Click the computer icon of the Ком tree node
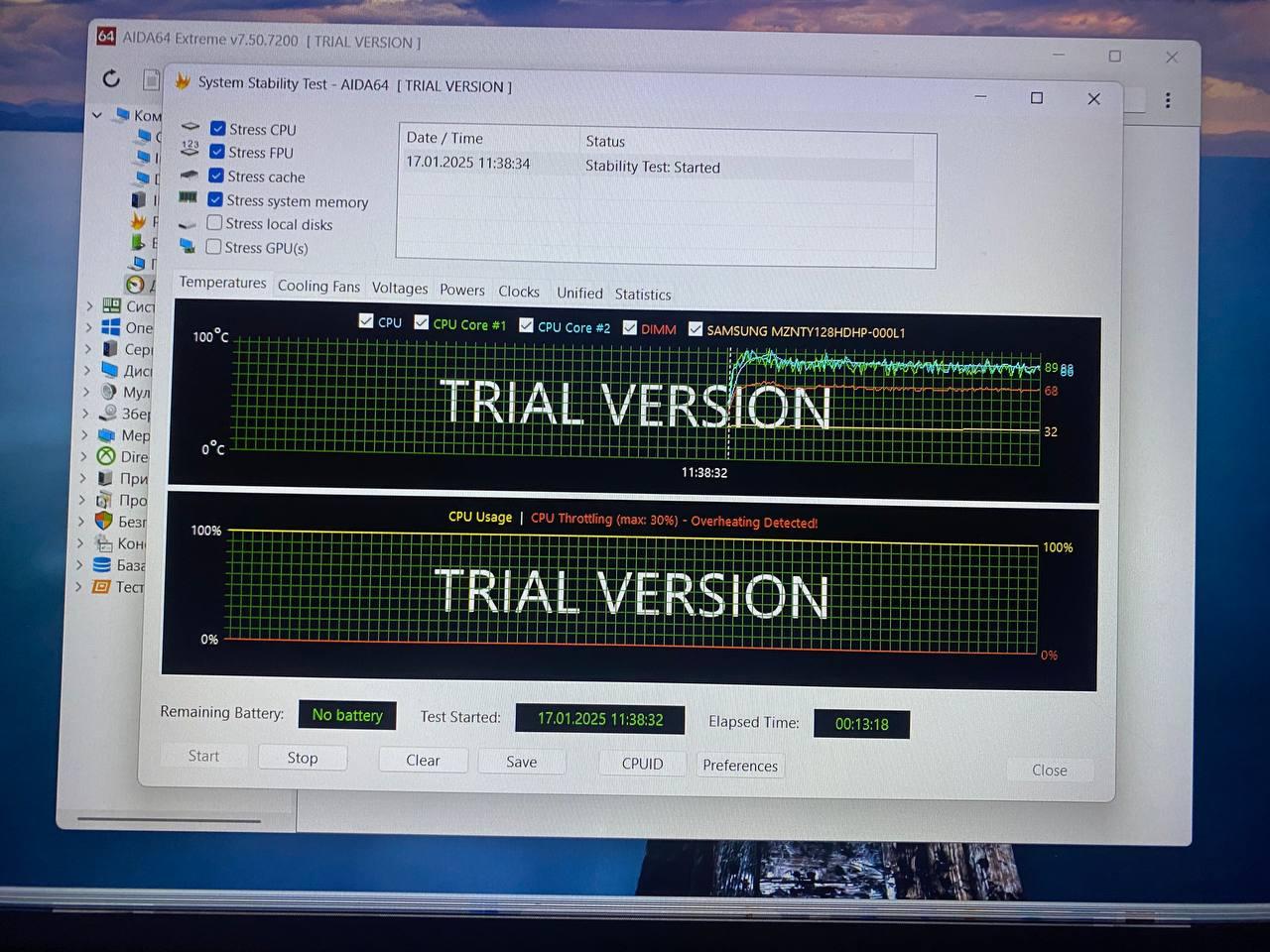Screen dimensions: 1270x952 coord(122,114)
